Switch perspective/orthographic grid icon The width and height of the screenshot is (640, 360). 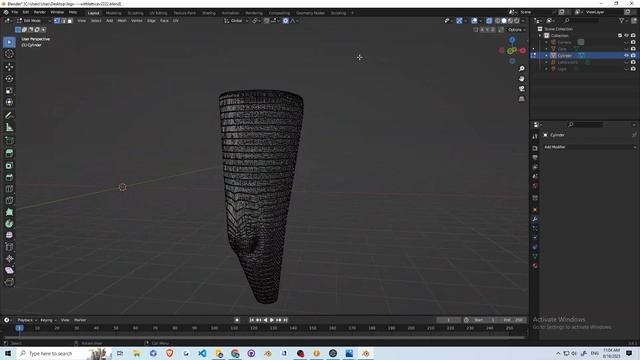522,99
